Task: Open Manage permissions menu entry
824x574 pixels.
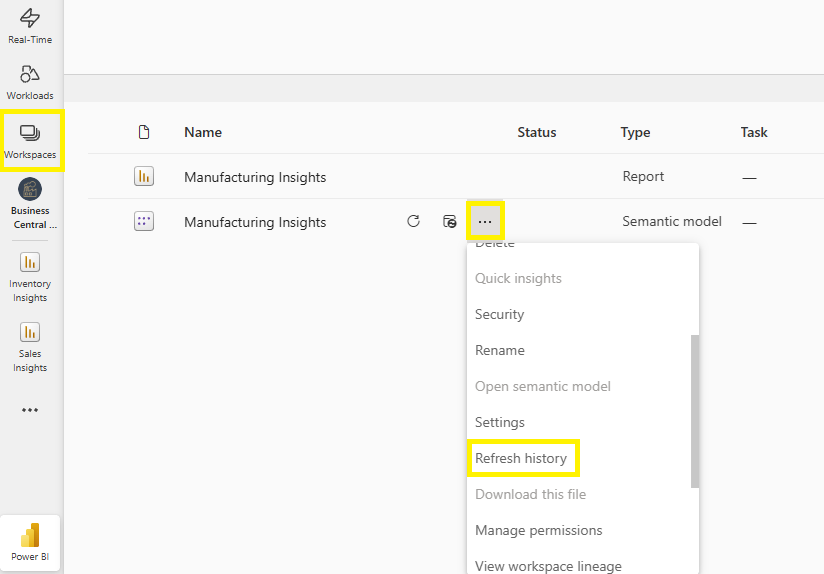Action: tap(538, 530)
